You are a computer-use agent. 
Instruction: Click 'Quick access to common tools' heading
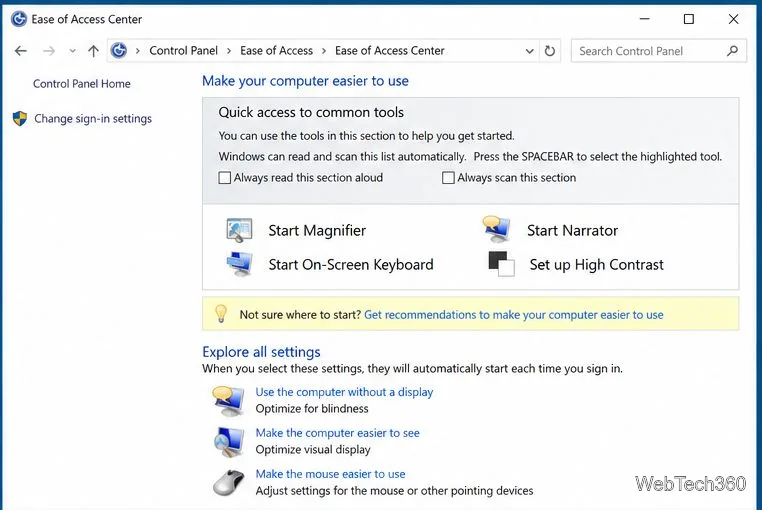[x=311, y=112]
